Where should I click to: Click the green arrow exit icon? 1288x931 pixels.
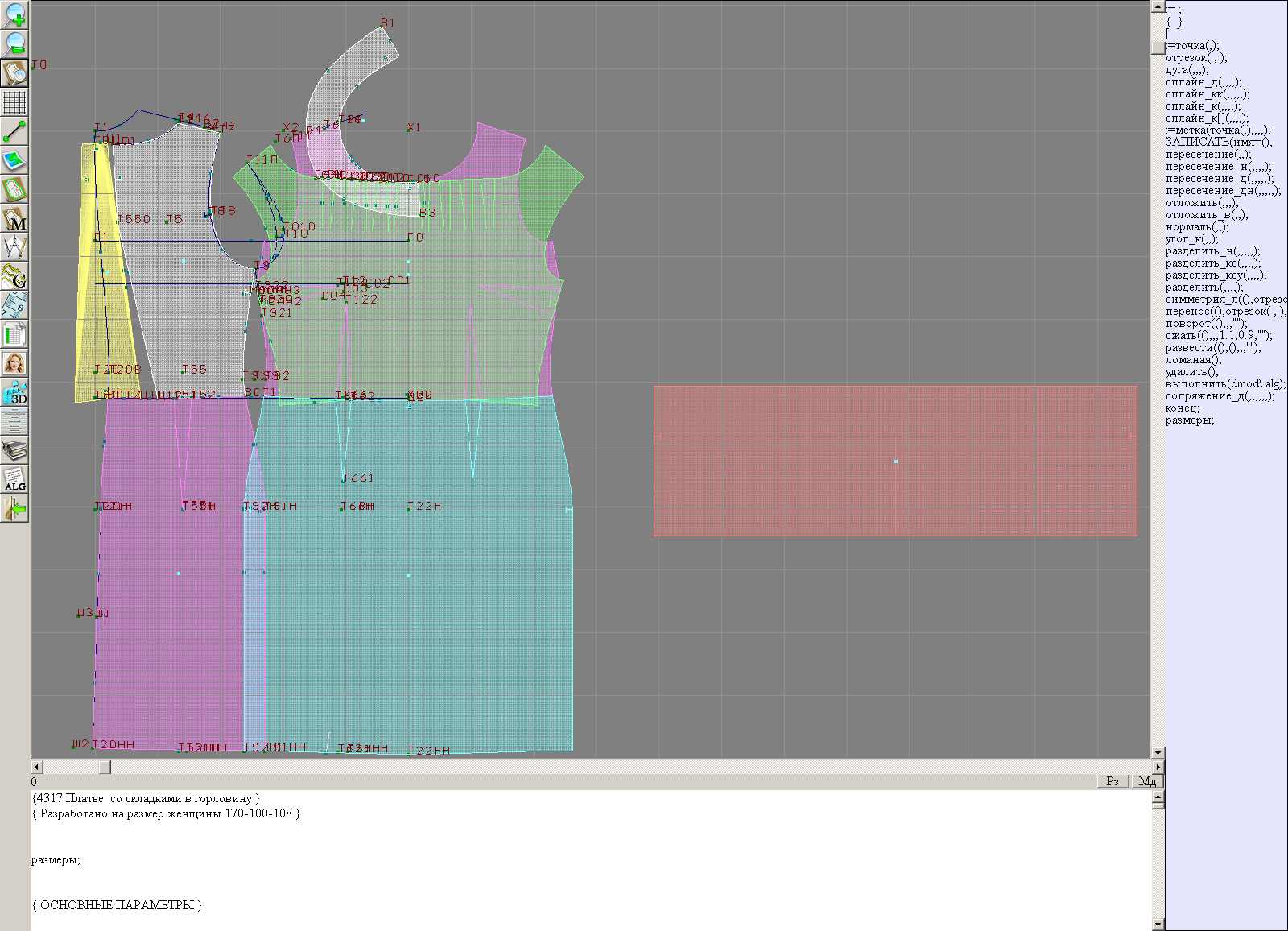[14, 508]
